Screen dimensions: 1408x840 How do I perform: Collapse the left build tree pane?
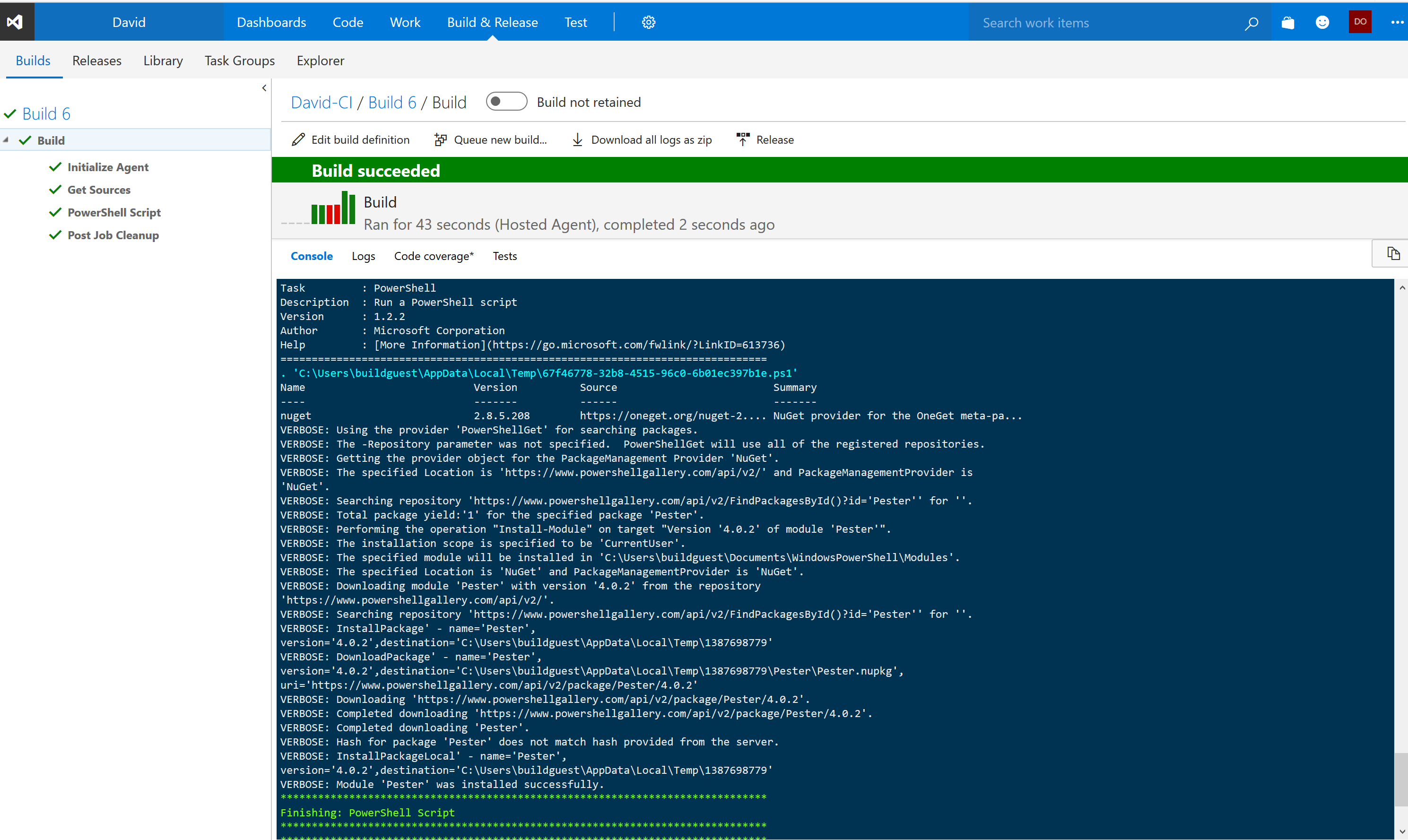click(264, 88)
